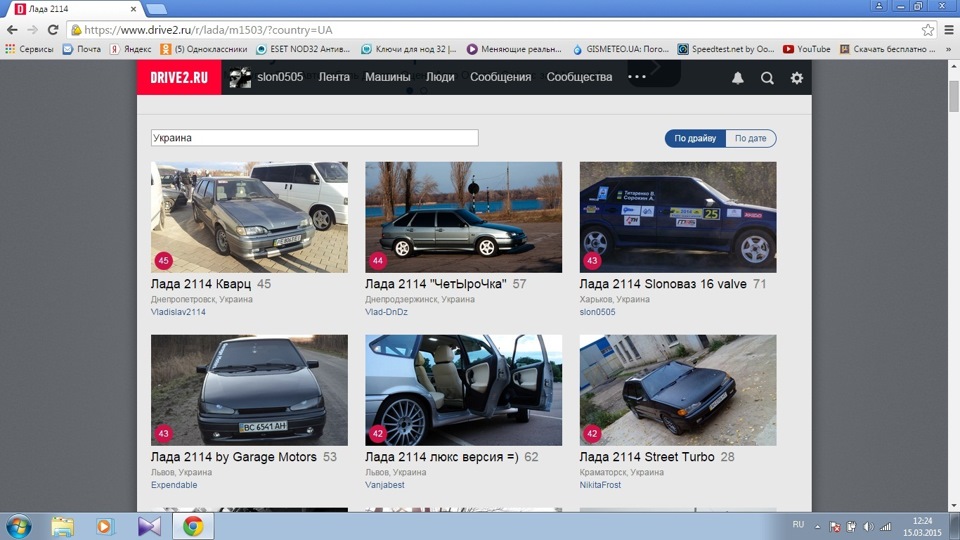Viewport: 960px width, 540px height.
Task: Open the Slonоваз rally car photo
Action: tap(678, 217)
